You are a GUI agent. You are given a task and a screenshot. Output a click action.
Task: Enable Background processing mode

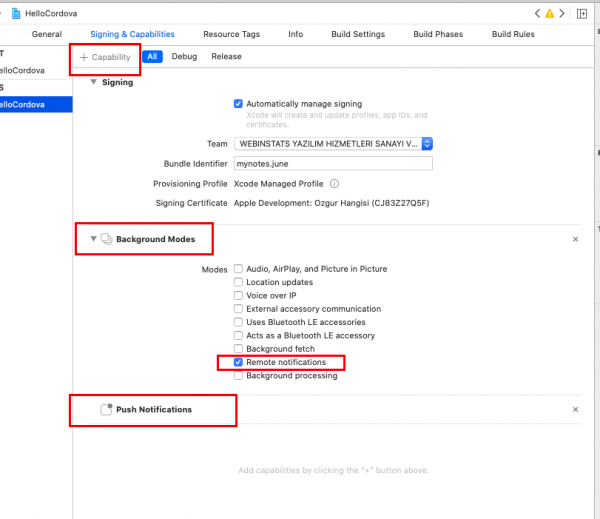[238, 375]
